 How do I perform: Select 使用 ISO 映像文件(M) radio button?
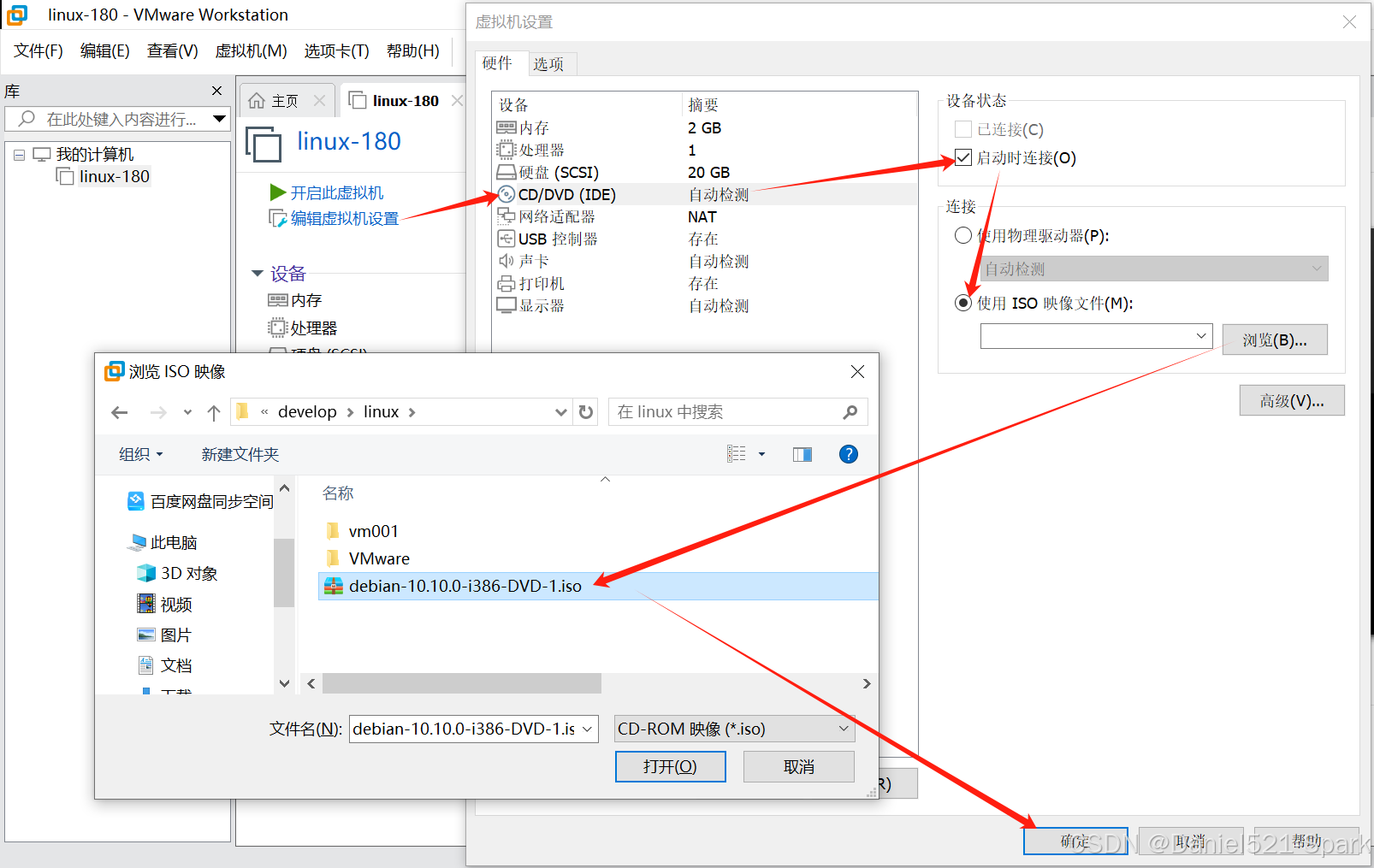click(x=963, y=303)
